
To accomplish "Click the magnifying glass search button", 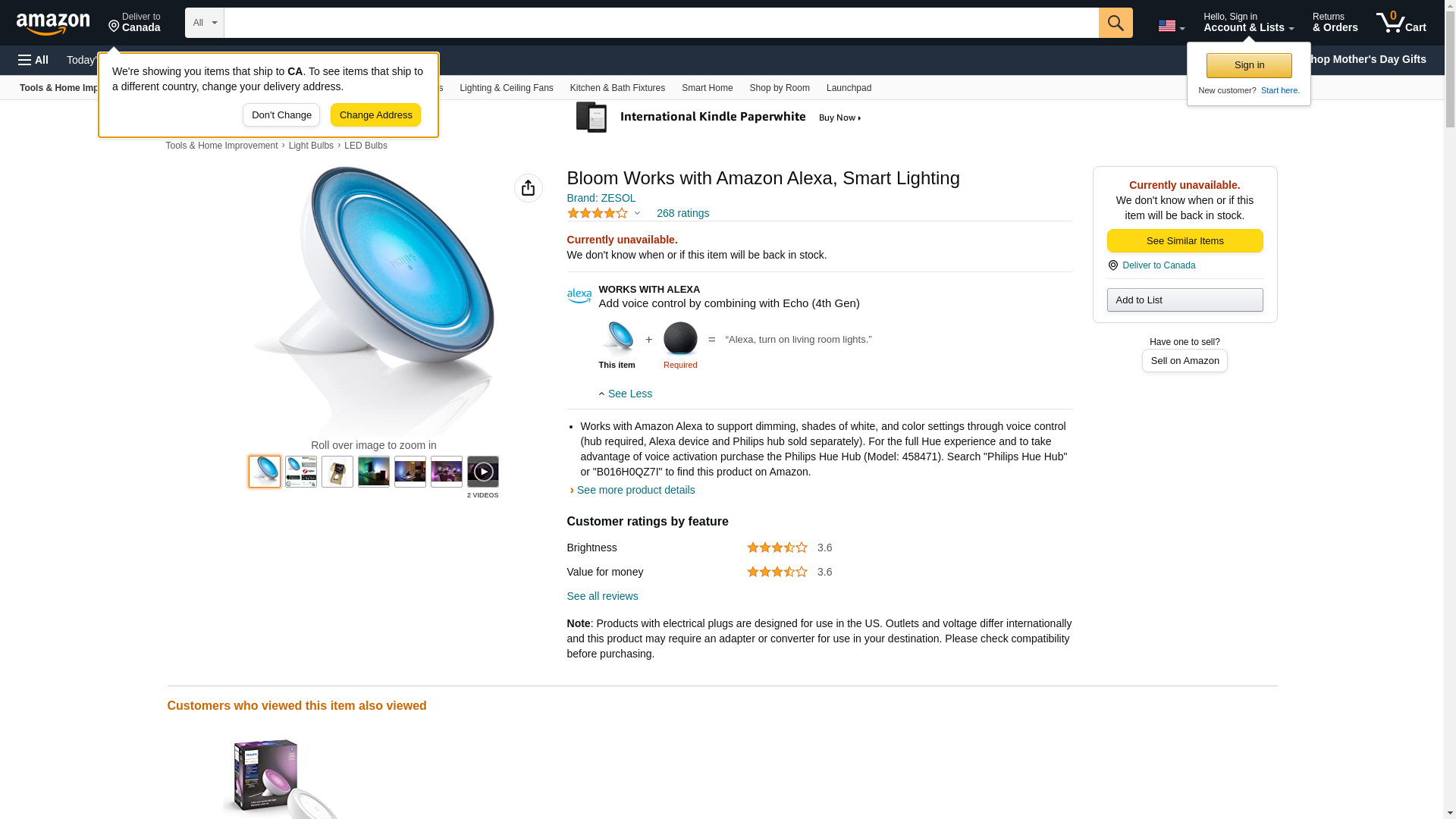I will click(x=1115, y=23).
